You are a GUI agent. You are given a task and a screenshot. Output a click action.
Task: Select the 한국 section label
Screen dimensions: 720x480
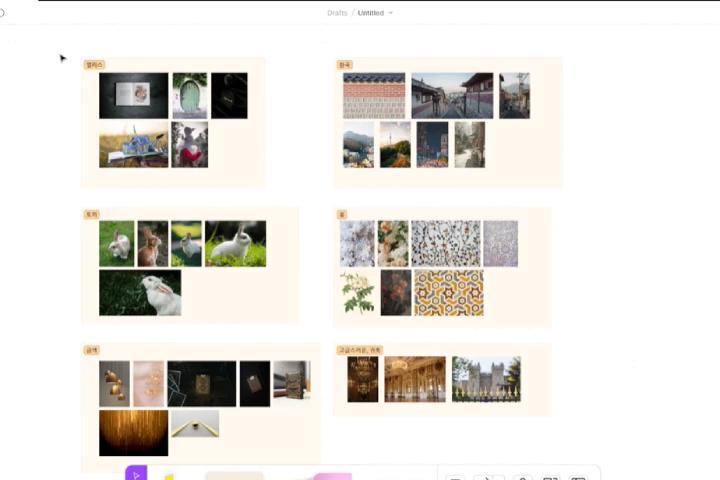pos(345,65)
